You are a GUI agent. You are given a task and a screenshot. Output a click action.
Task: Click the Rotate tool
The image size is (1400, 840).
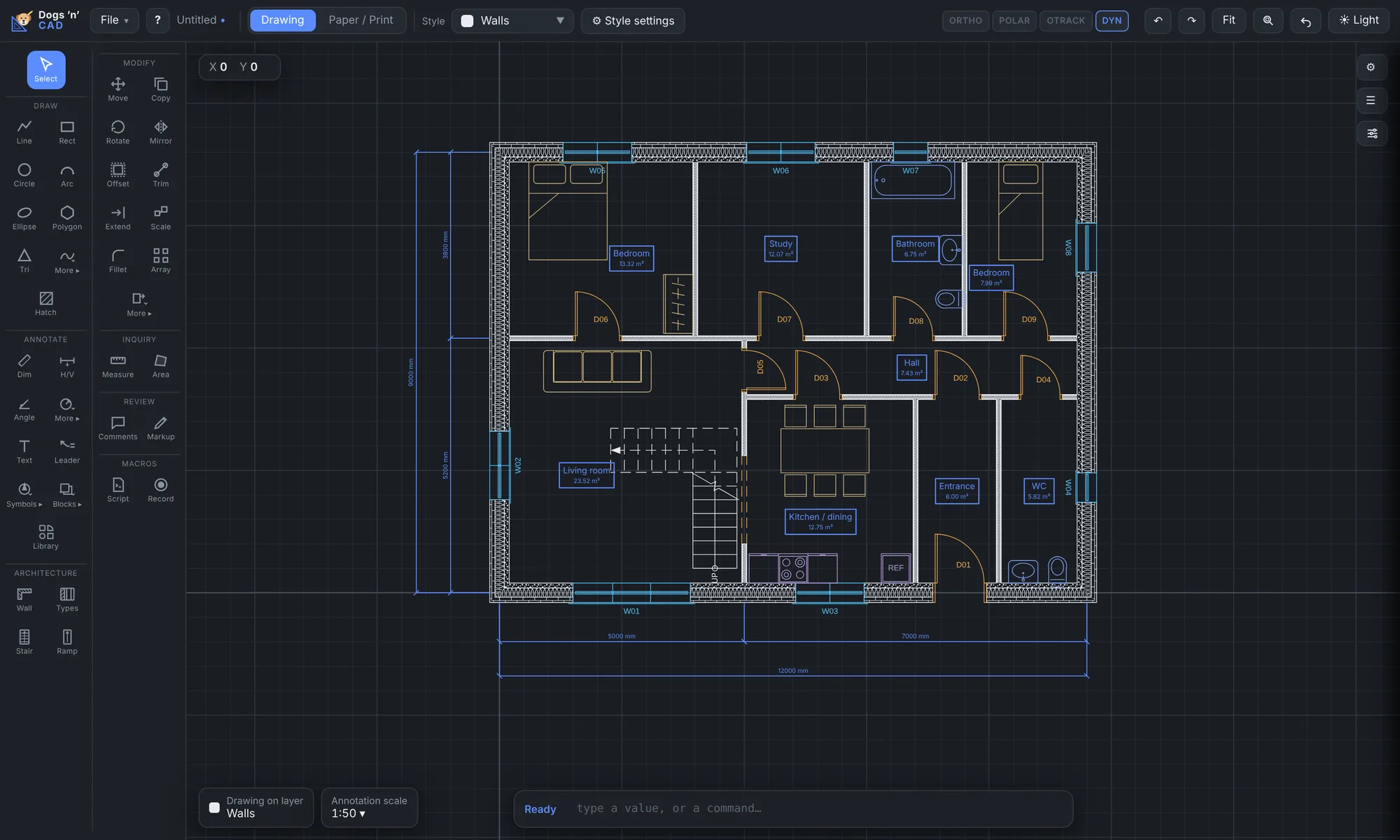(118, 132)
